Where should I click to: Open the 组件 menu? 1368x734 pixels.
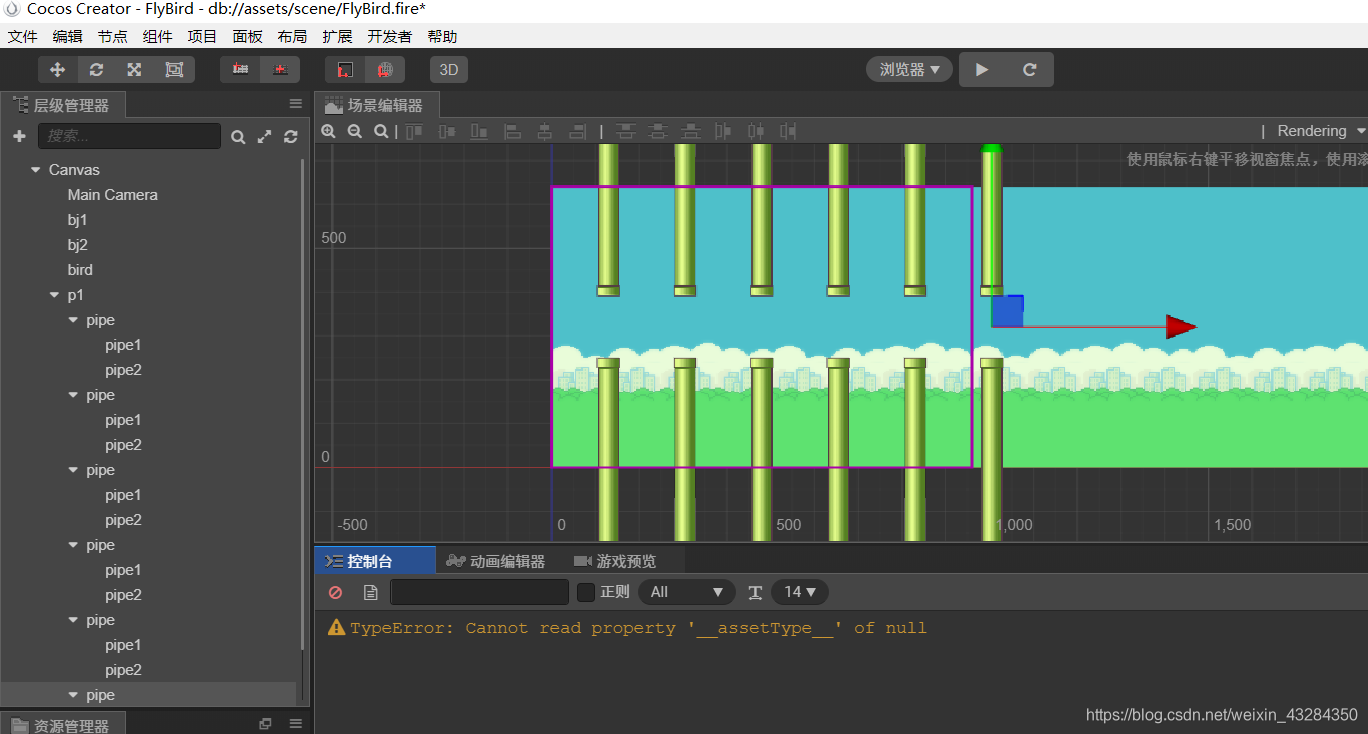(x=157, y=36)
